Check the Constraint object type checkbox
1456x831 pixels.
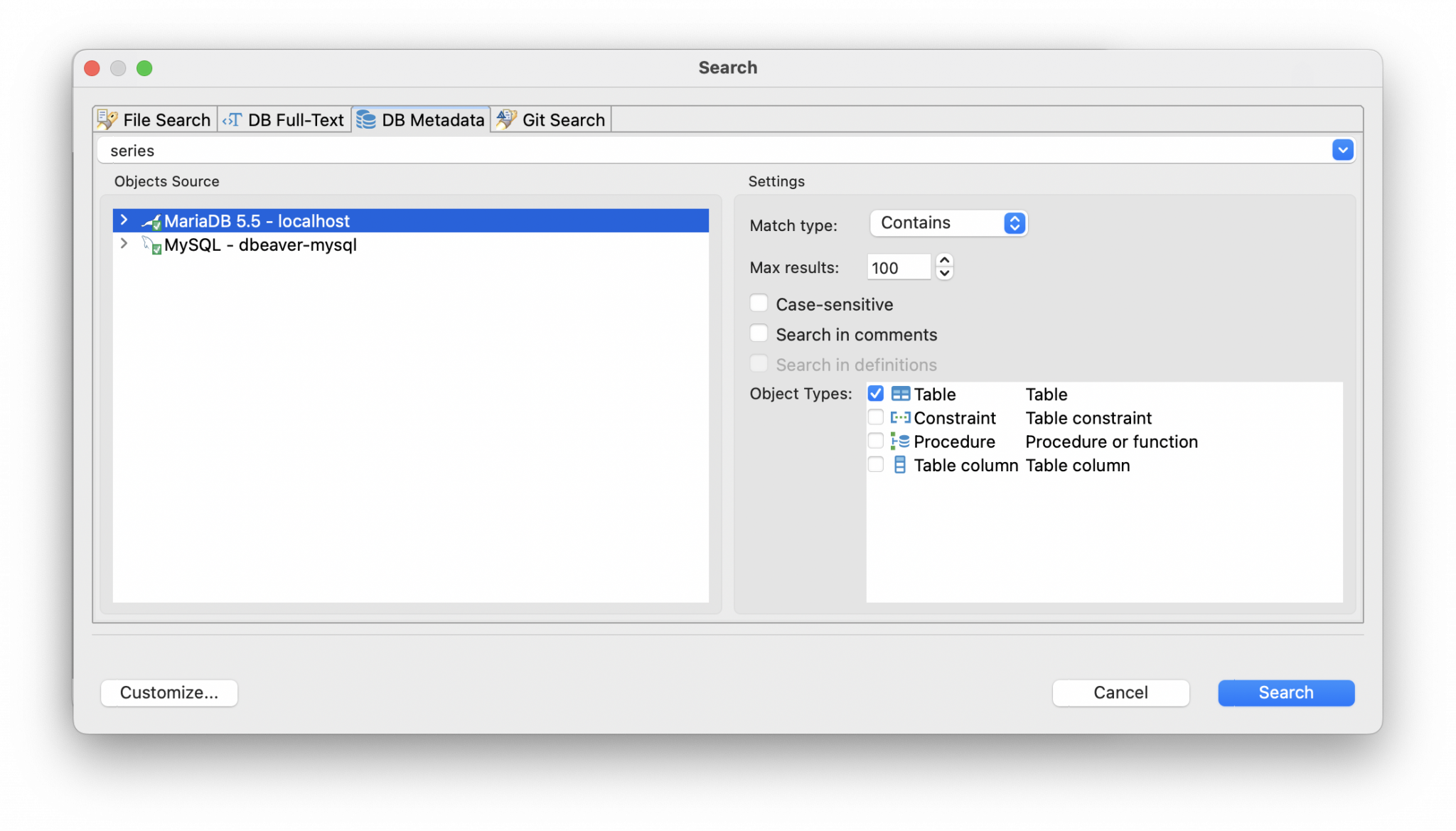tap(876, 417)
